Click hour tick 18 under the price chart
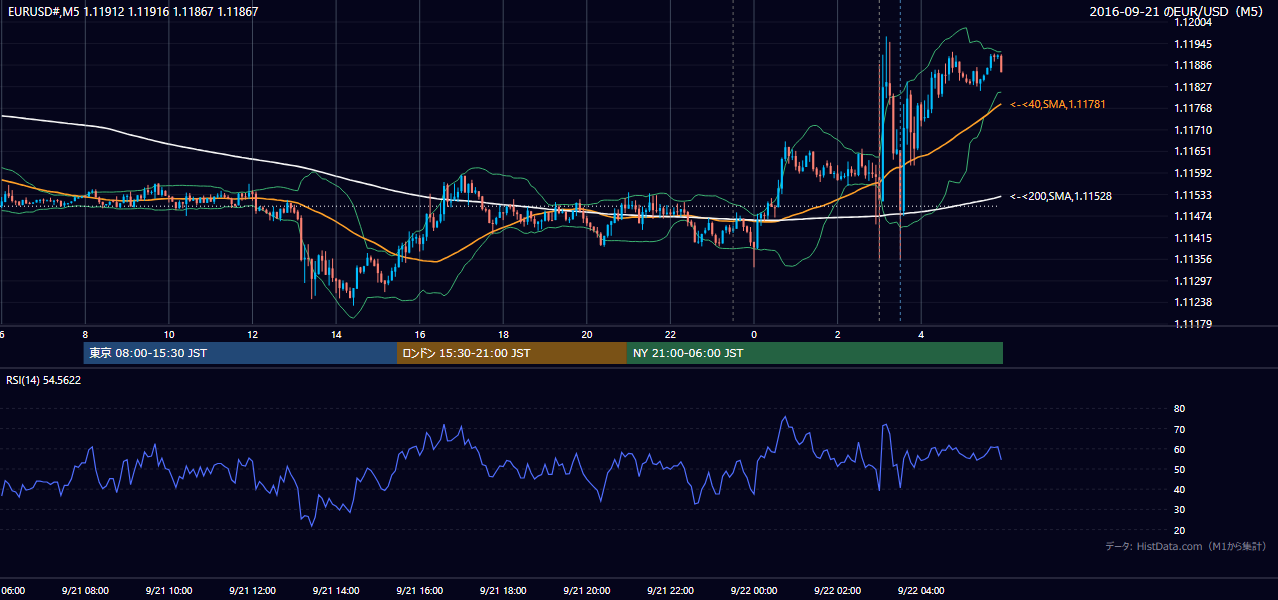Image resolution: width=1278 pixels, height=600 pixels. [x=503, y=334]
